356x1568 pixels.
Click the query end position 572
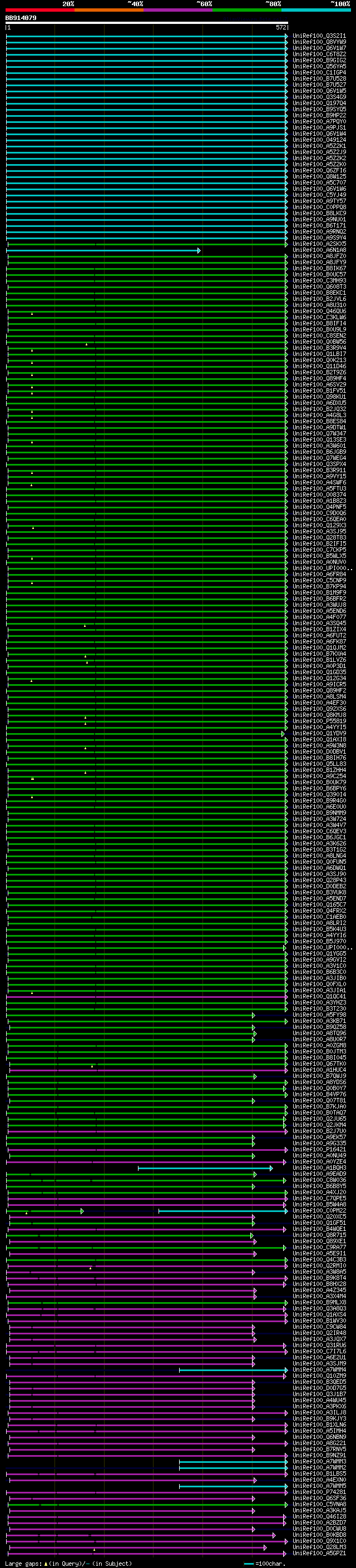pyautogui.click(x=280, y=27)
